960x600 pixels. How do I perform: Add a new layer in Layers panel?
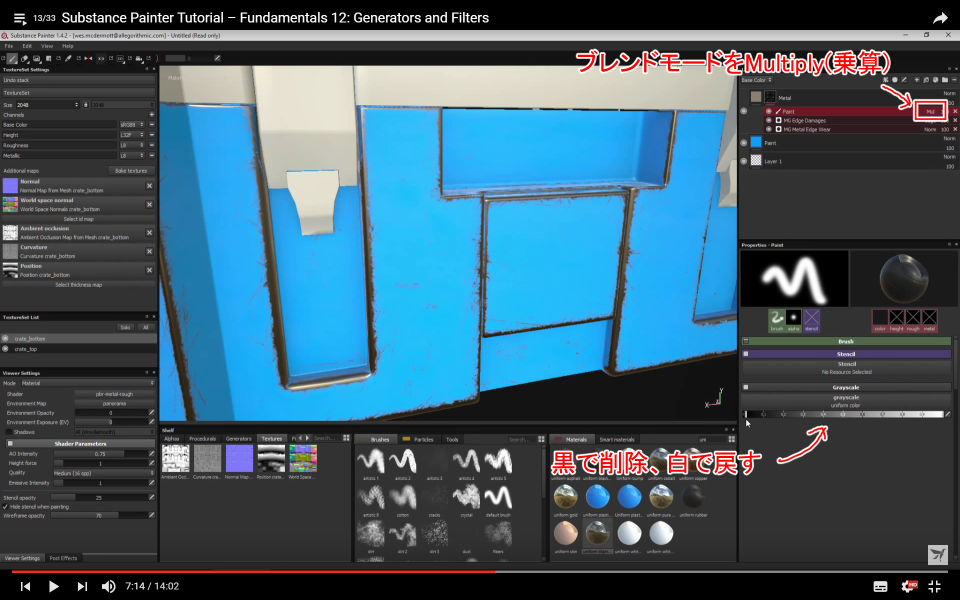[x=917, y=80]
